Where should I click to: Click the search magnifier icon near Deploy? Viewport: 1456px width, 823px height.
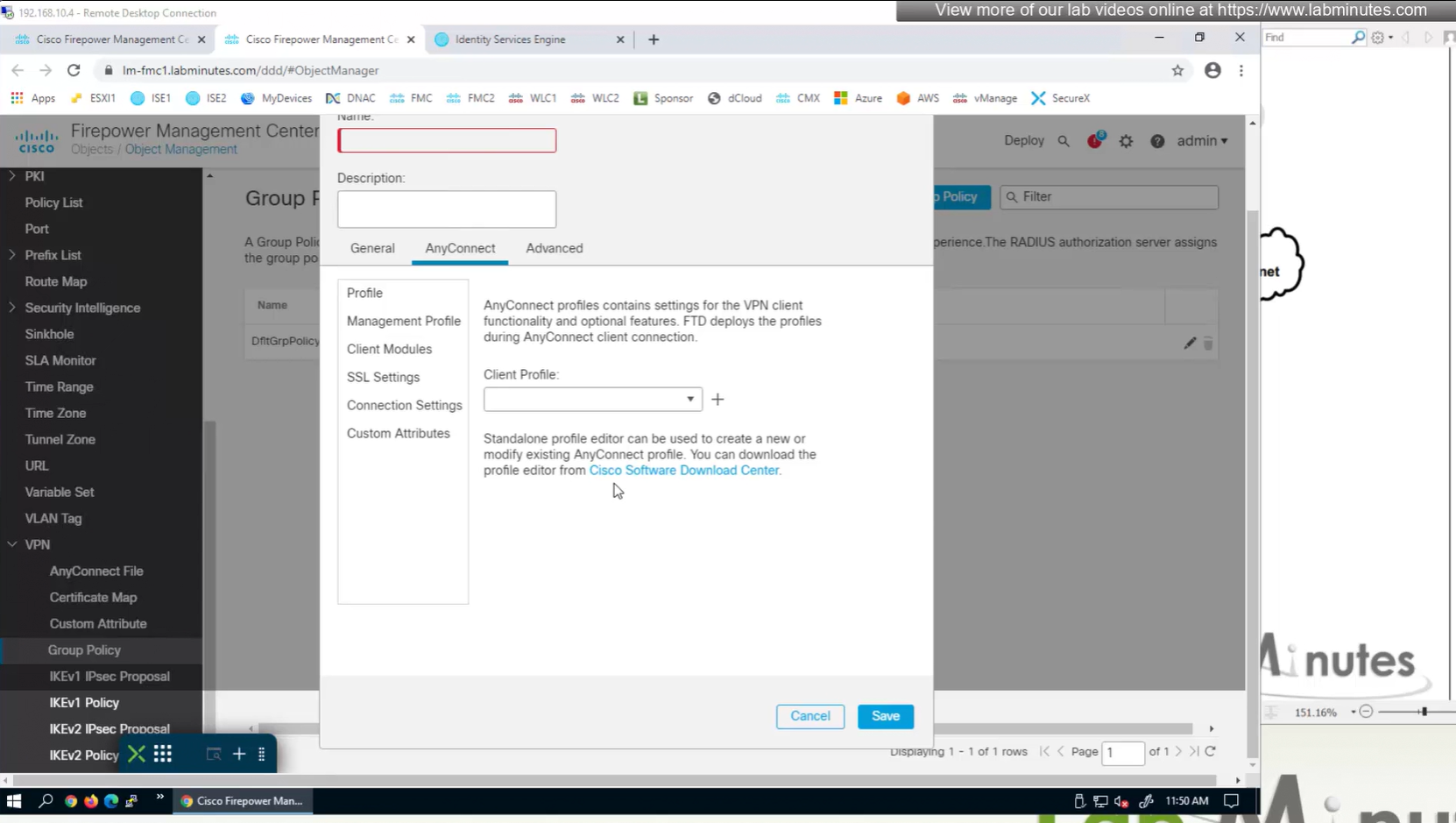[x=1064, y=141]
